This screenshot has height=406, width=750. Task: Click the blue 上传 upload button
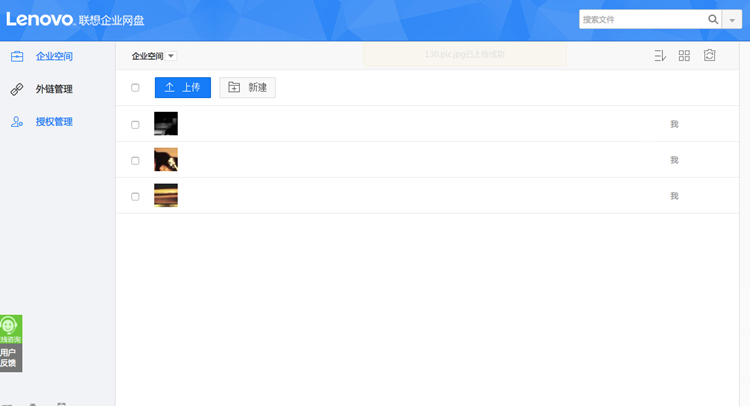pyautogui.click(x=183, y=88)
